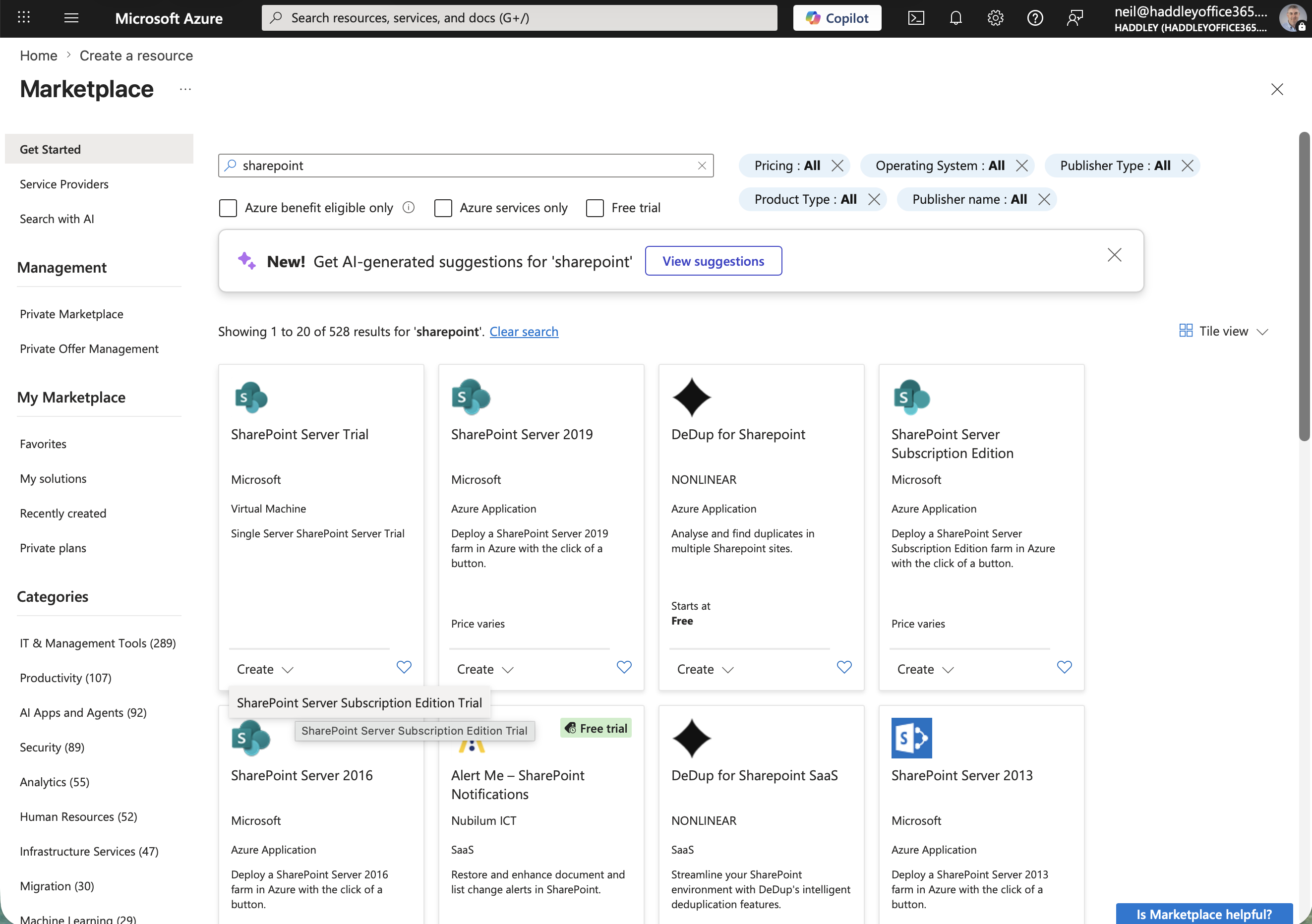Favorite SharePoint Server 2019
This screenshot has height=924, width=1312.
pyautogui.click(x=624, y=667)
